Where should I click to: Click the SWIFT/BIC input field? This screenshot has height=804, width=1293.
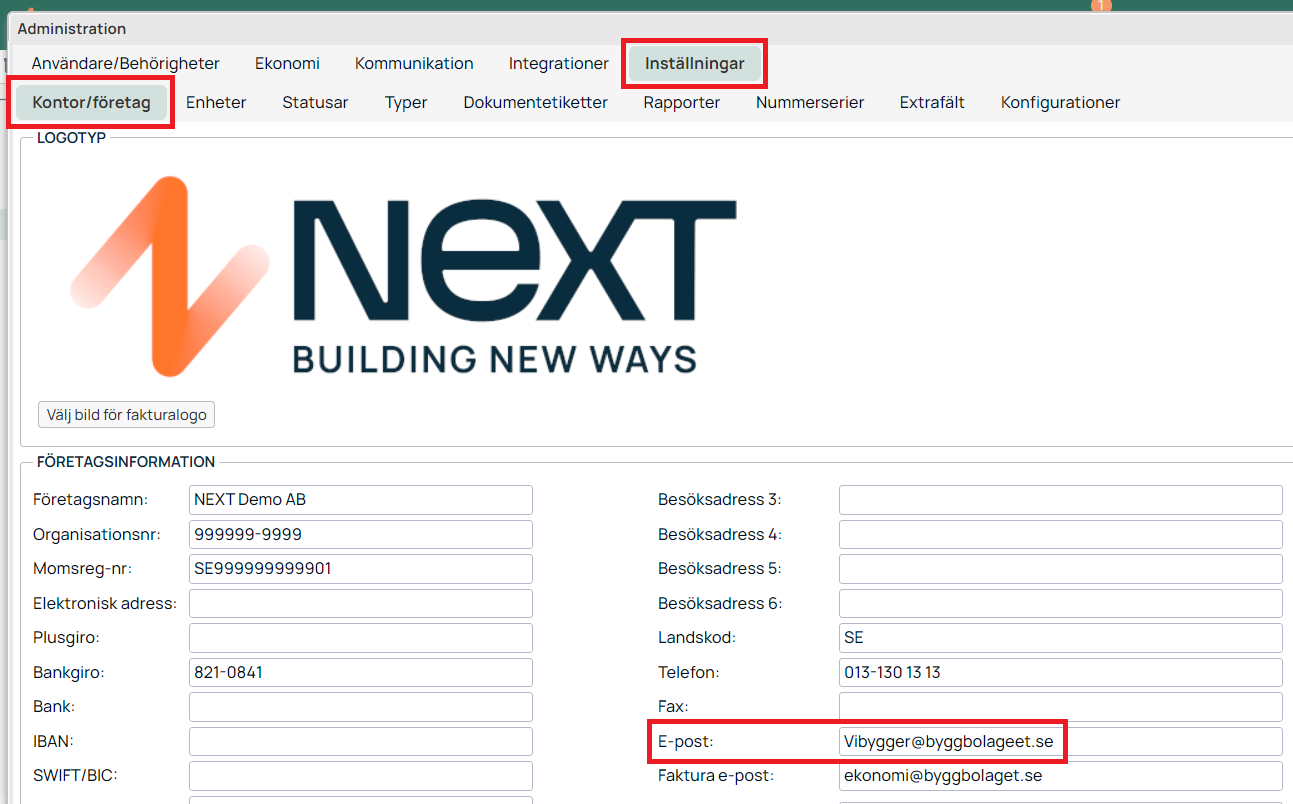pos(361,776)
